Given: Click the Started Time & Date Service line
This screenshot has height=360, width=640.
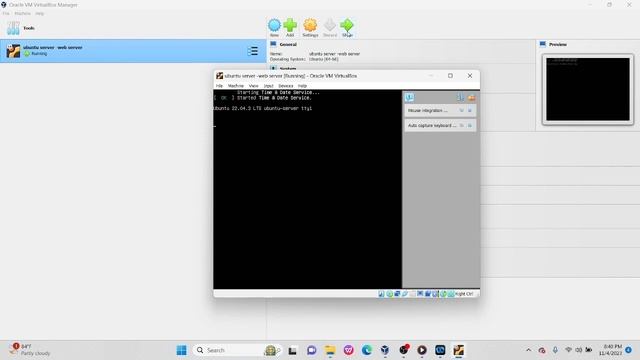Looking at the screenshot, I should pos(262,98).
